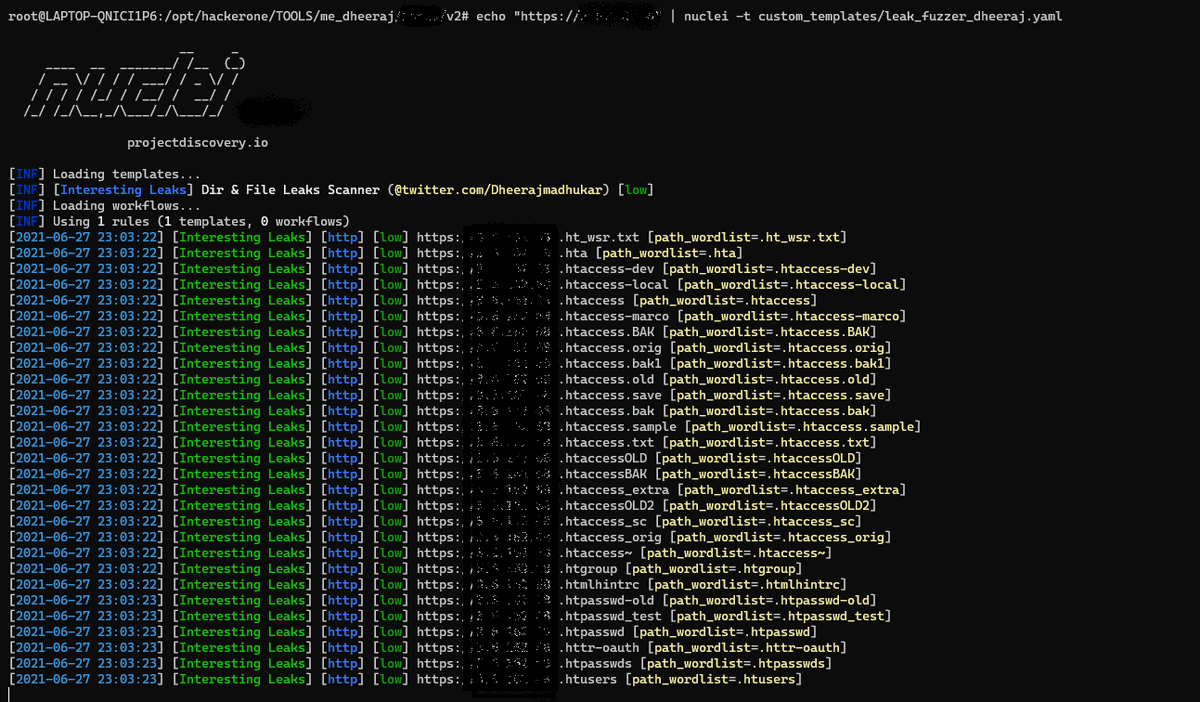The height and width of the screenshot is (702, 1200).
Task: Click the nuclei ASCII art banner
Action: point(135,82)
